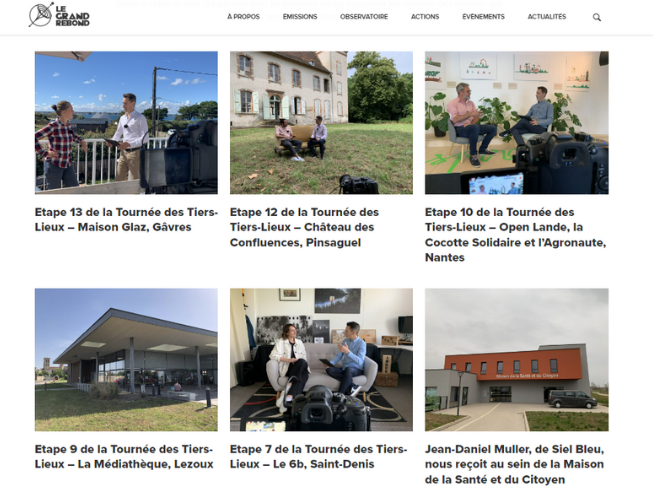Open the Émissions menu

coord(300,17)
